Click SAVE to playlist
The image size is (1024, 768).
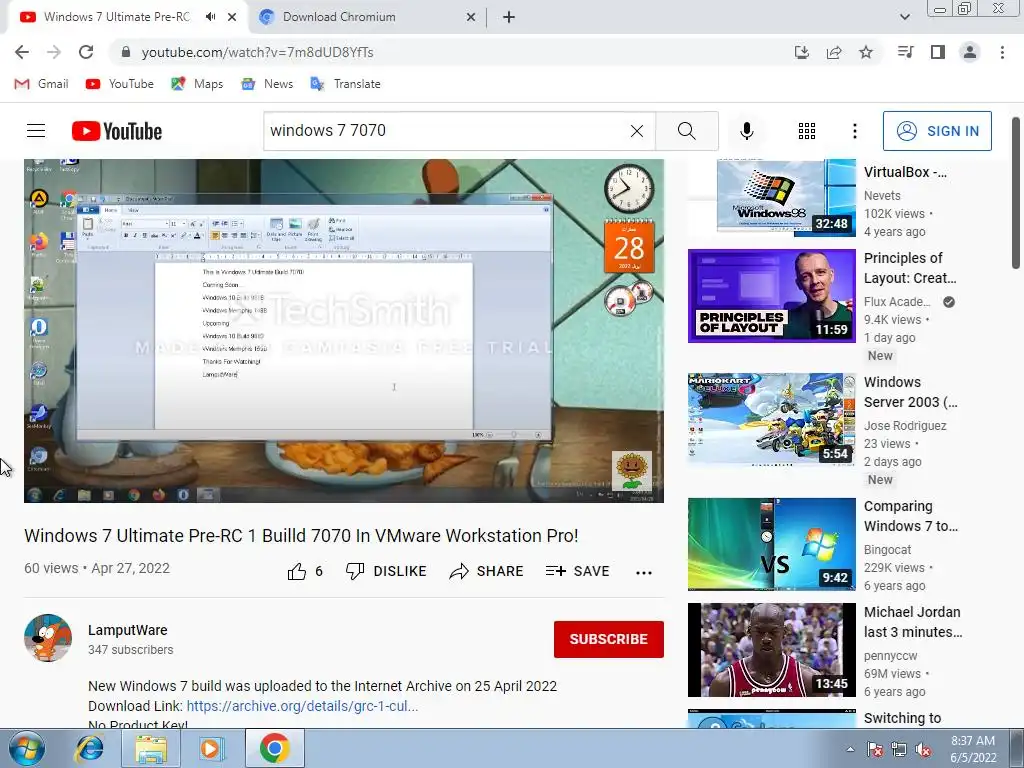[577, 571]
